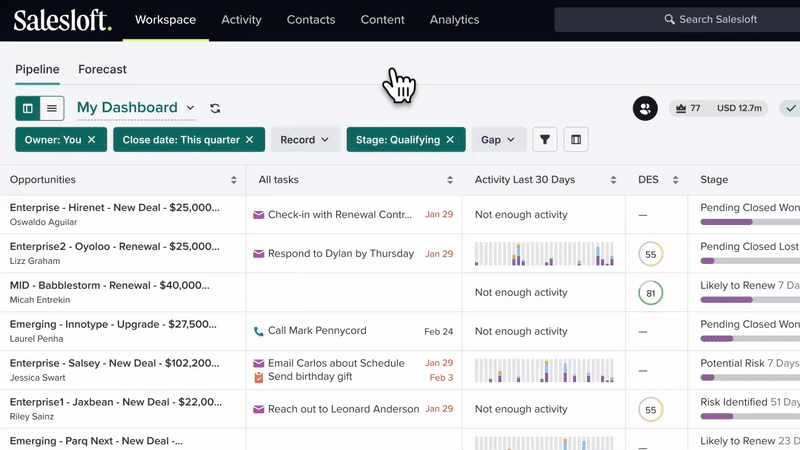800x450 pixels.
Task: Sort by the Opportunities column
Action: coord(234,180)
